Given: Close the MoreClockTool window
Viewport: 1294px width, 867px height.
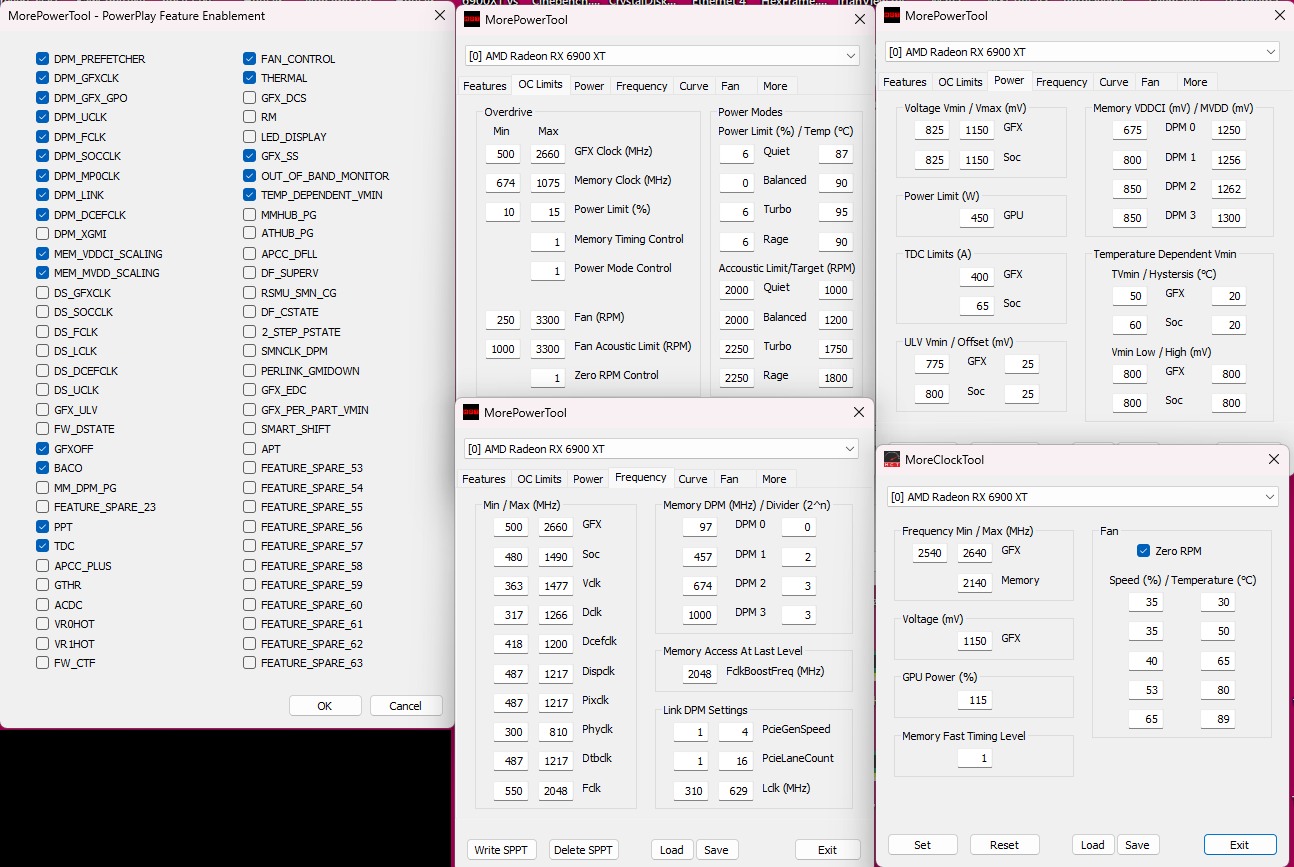Looking at the screenshot, I should (x=1273, y=459).
